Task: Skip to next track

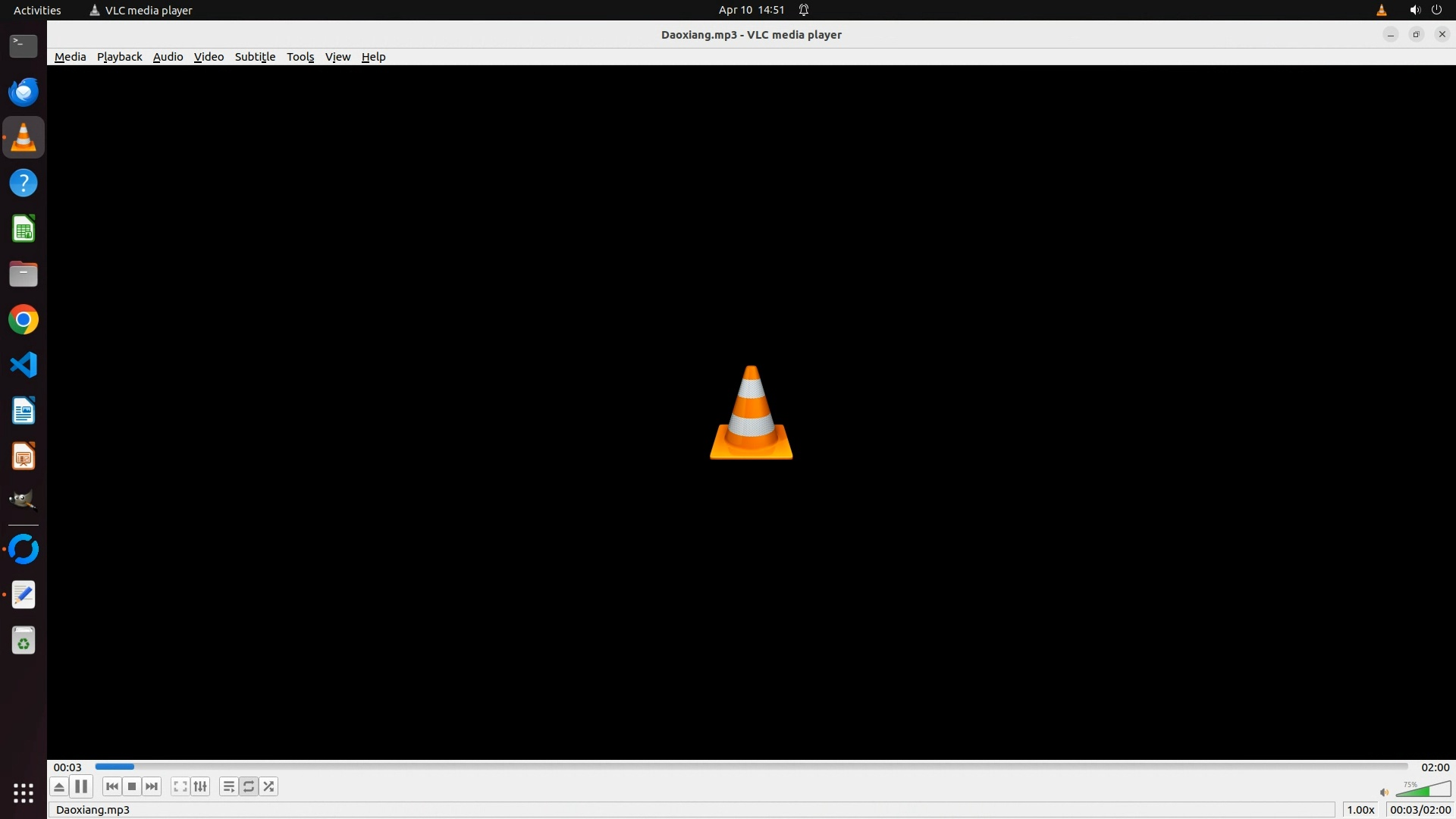Action: point(152,786)
